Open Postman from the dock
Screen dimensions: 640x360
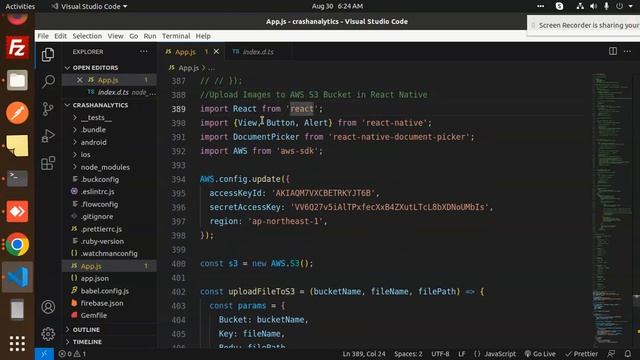point(17,113)
